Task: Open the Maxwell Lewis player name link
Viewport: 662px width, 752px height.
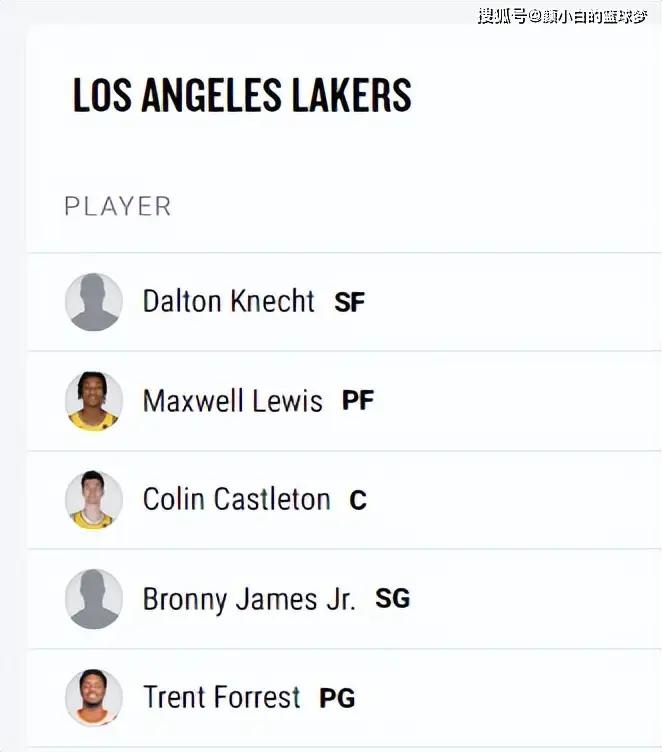Action: 232,401
